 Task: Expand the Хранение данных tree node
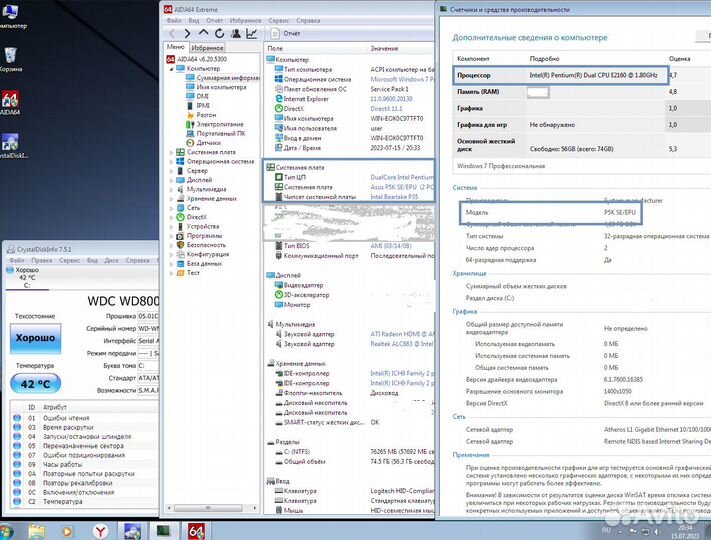pos(170,198)
